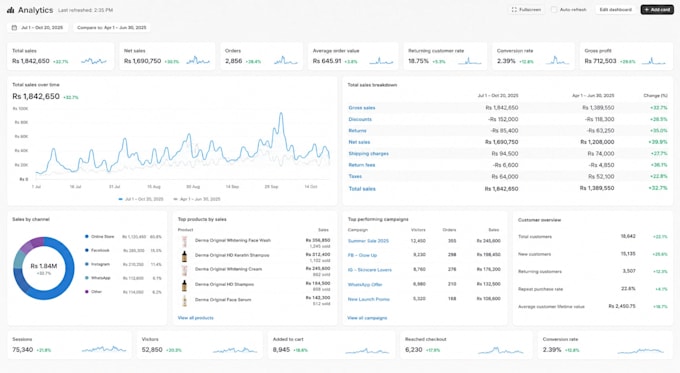
Task: Click the Analytics bar chart icon
Action: (10, 10)
